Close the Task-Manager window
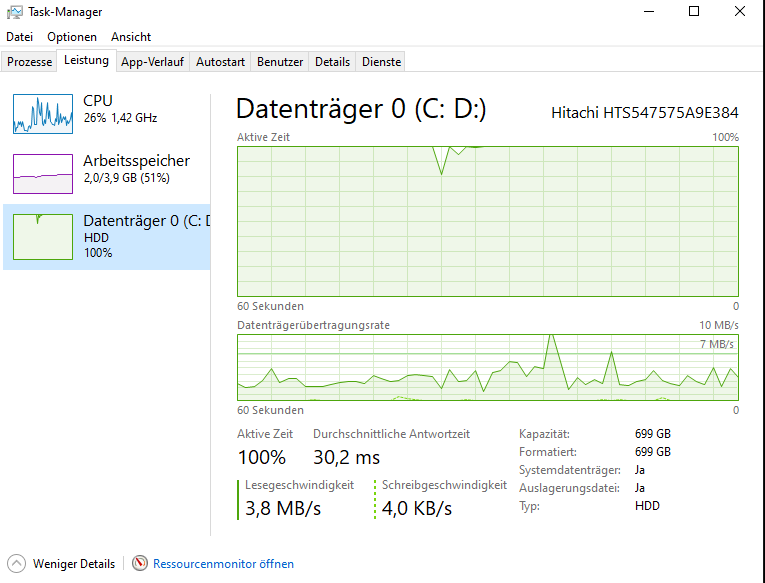Image resolution: width=765 pixels, height=583 pixels. (x=740, y=11)
